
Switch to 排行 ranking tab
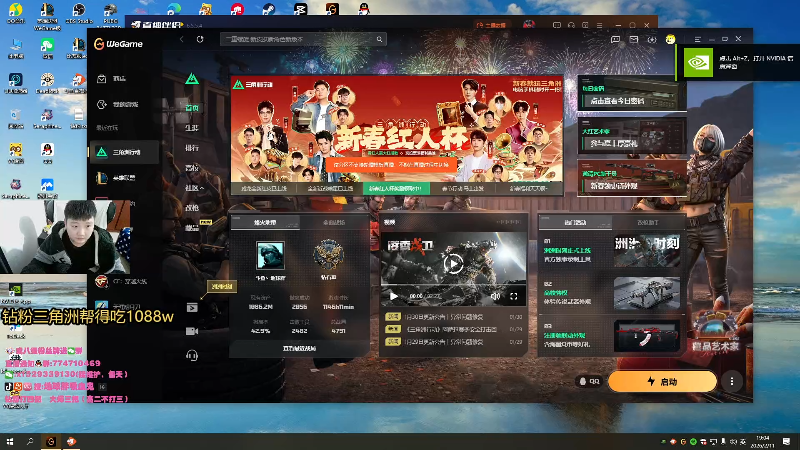[192, 148]
